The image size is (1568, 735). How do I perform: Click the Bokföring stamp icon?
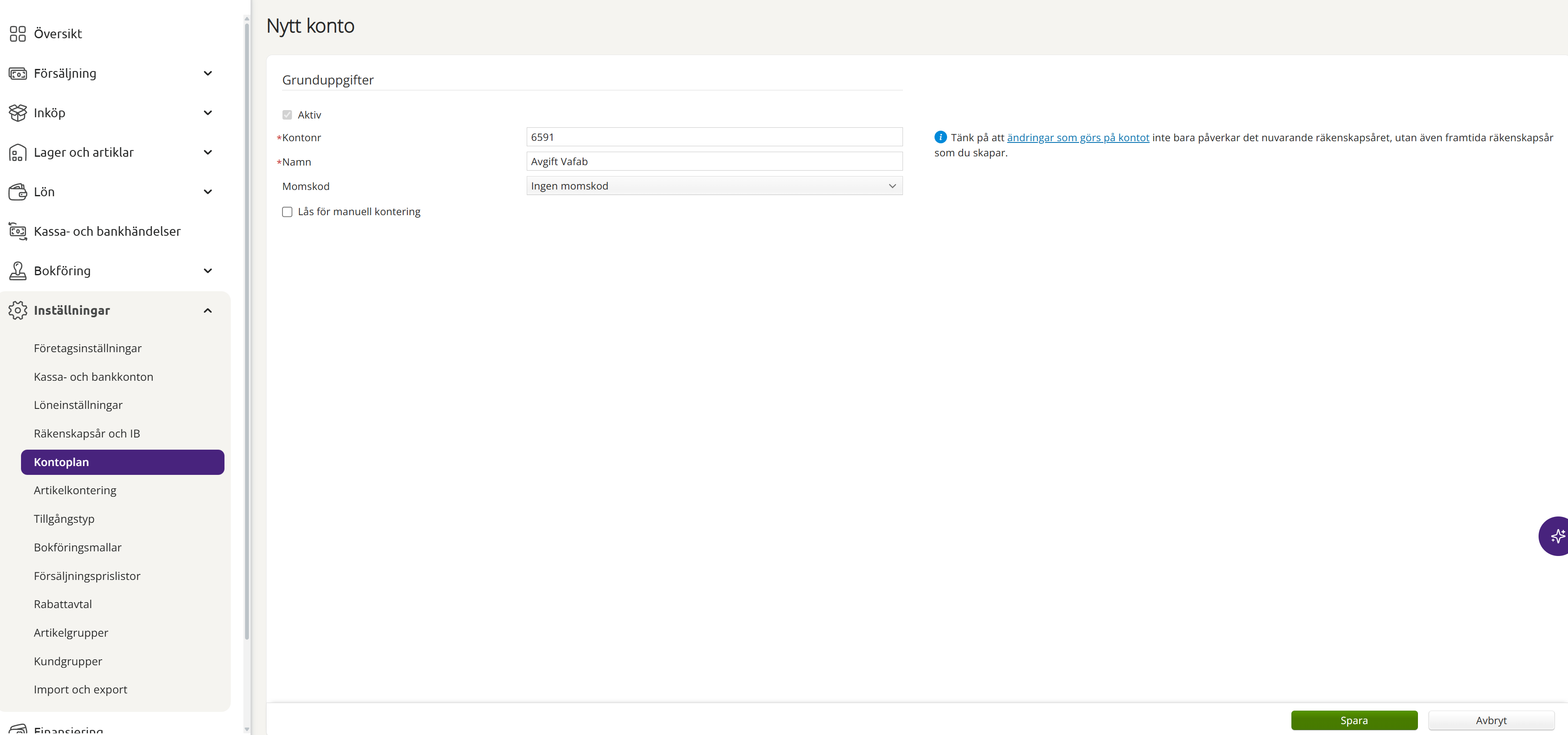(18, 271)
